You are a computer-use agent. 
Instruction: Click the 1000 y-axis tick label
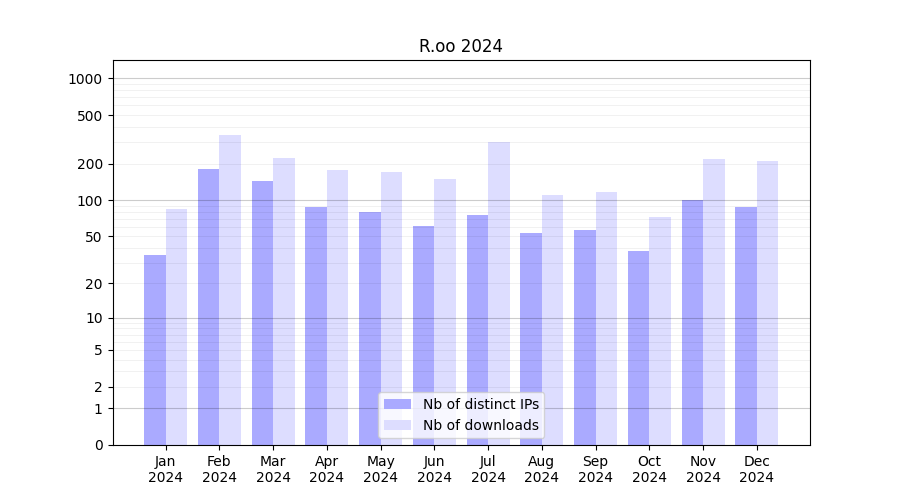(87, 79)
